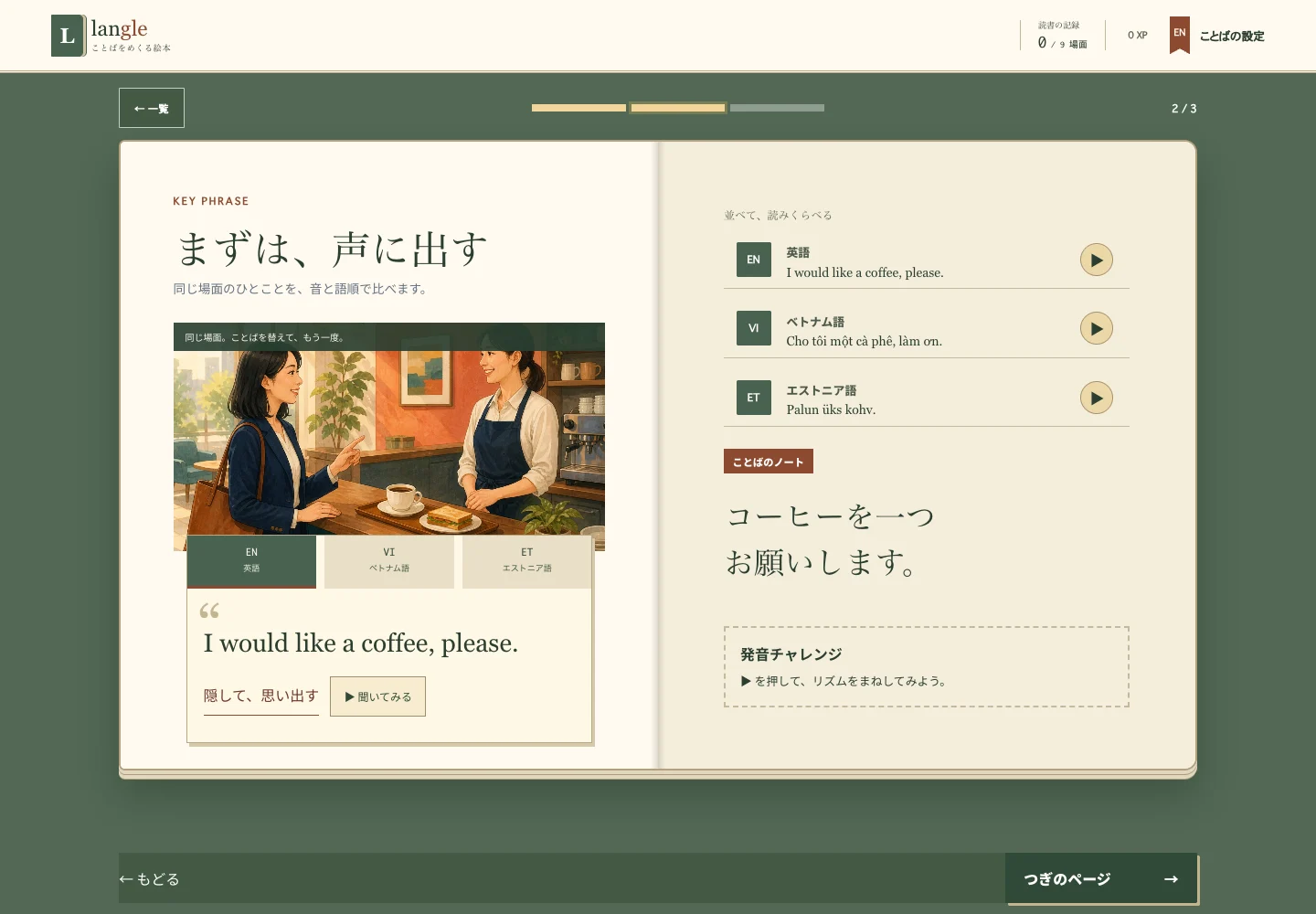Click the EN bookmark flag in header
This screenshot has width=1316, height=914.
1180,35
